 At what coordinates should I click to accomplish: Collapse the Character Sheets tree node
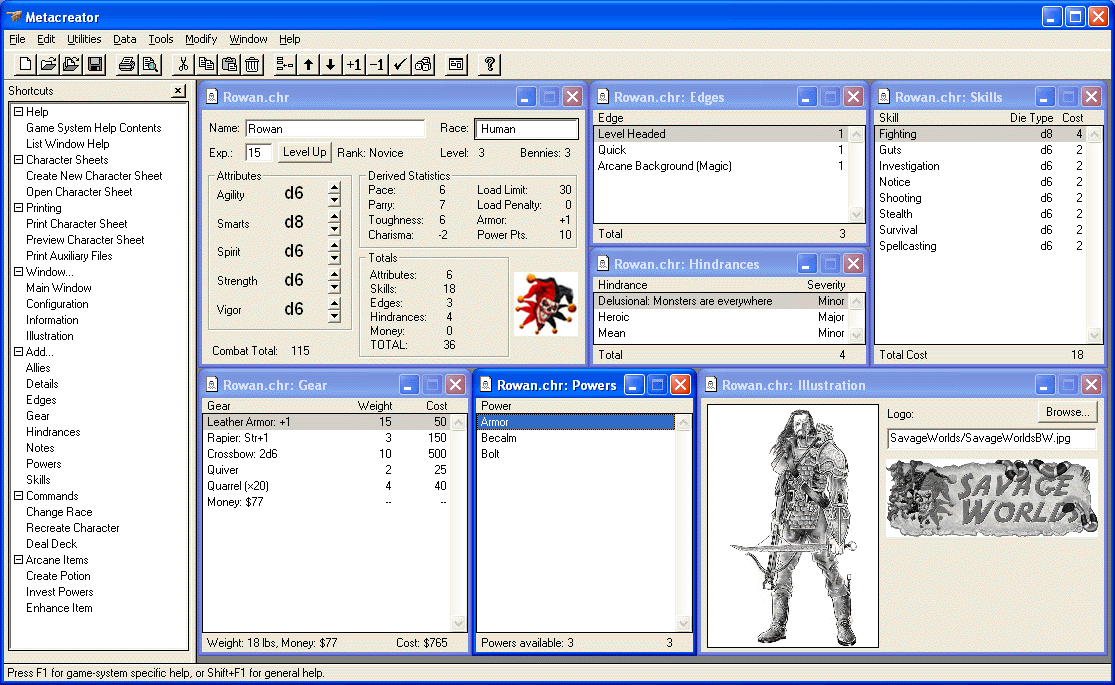18,160
